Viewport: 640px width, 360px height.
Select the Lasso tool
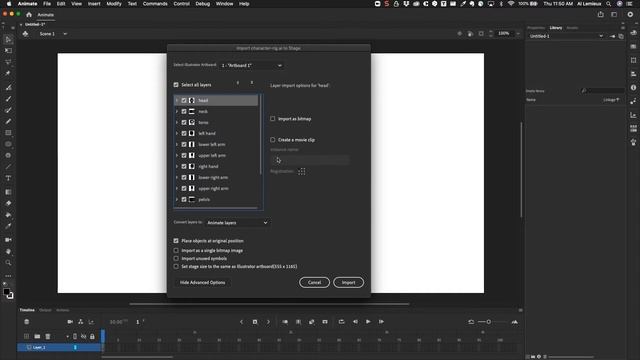point(8,62)
